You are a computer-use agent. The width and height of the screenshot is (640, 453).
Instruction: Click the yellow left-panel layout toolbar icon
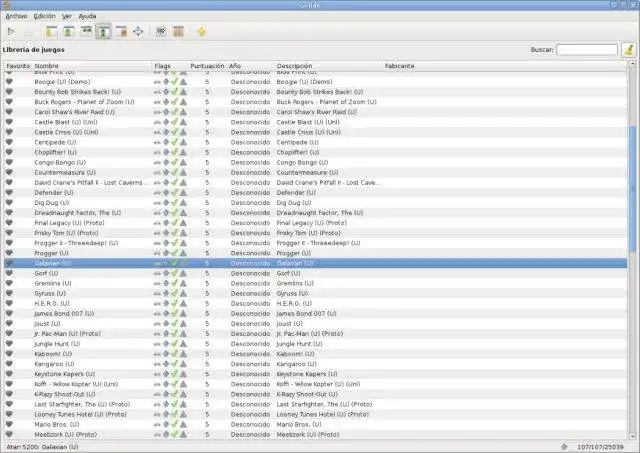point(51,31)
